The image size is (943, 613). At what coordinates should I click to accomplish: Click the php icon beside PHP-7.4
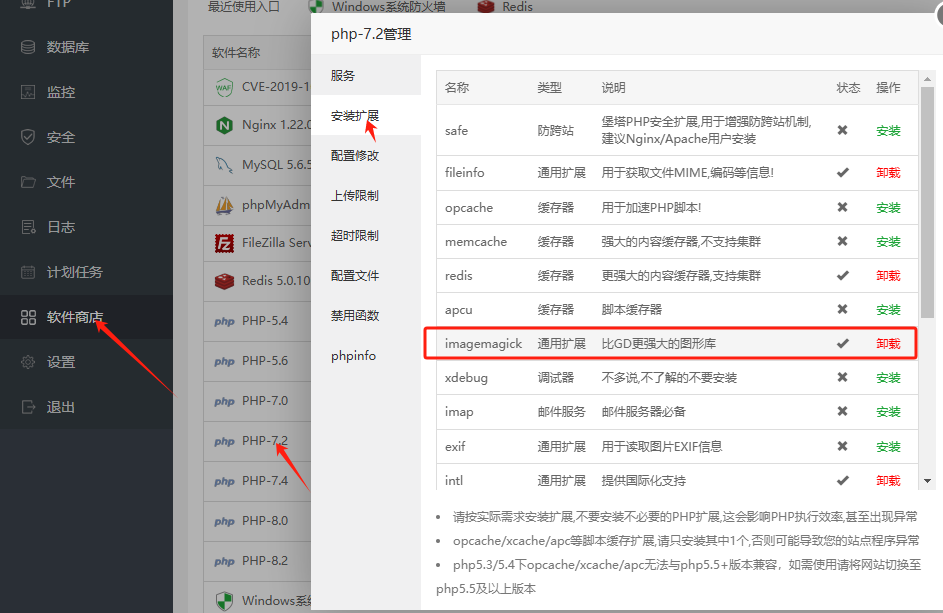224,481
